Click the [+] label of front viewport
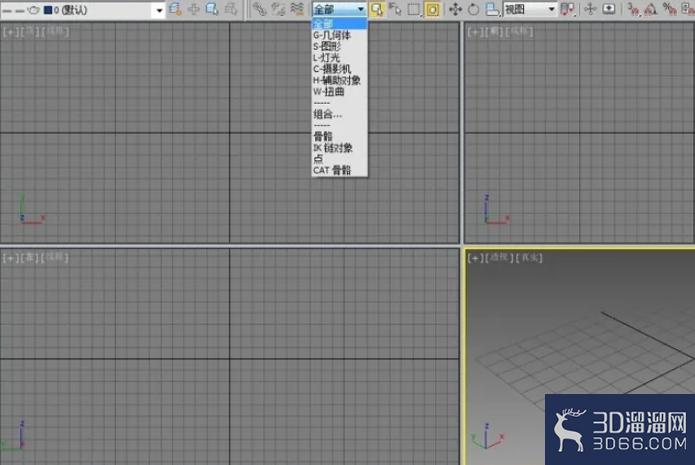The image size is (695, 465). (475, 32)
